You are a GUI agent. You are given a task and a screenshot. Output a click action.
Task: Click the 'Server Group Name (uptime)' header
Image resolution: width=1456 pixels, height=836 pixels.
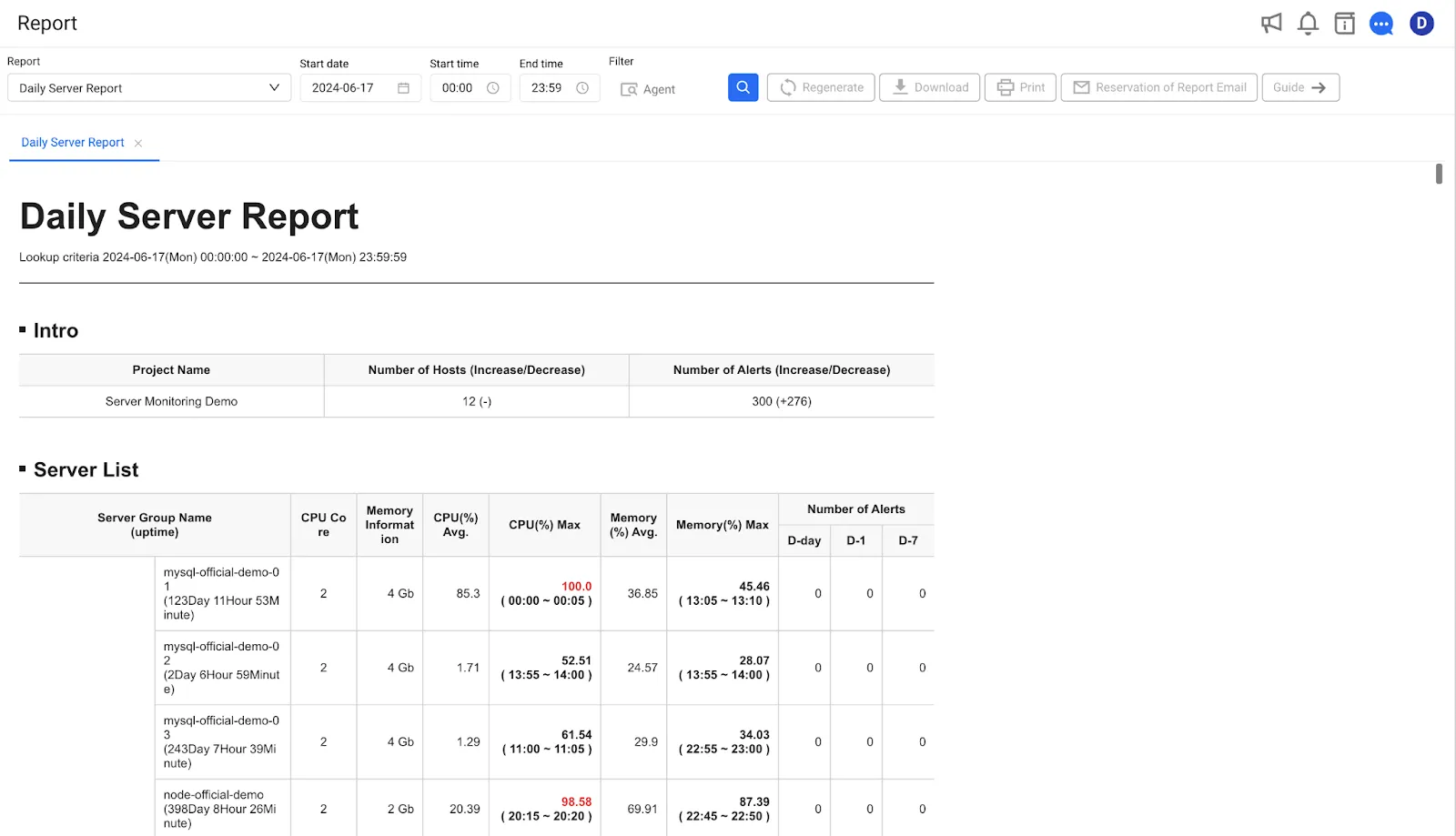tap(155, 525)
